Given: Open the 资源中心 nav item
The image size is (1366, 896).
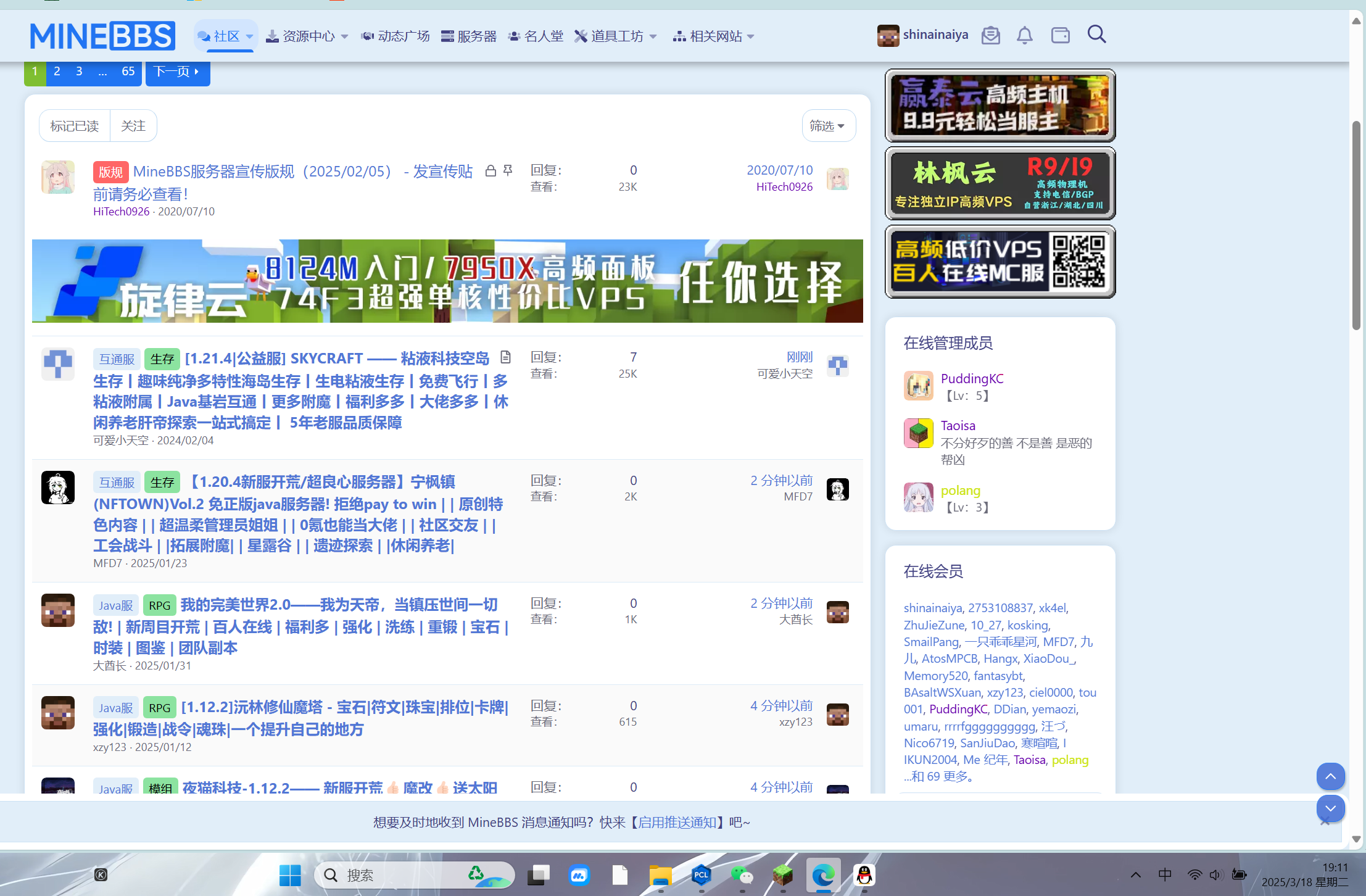Looking at the screenshot, I should [301, 36].
